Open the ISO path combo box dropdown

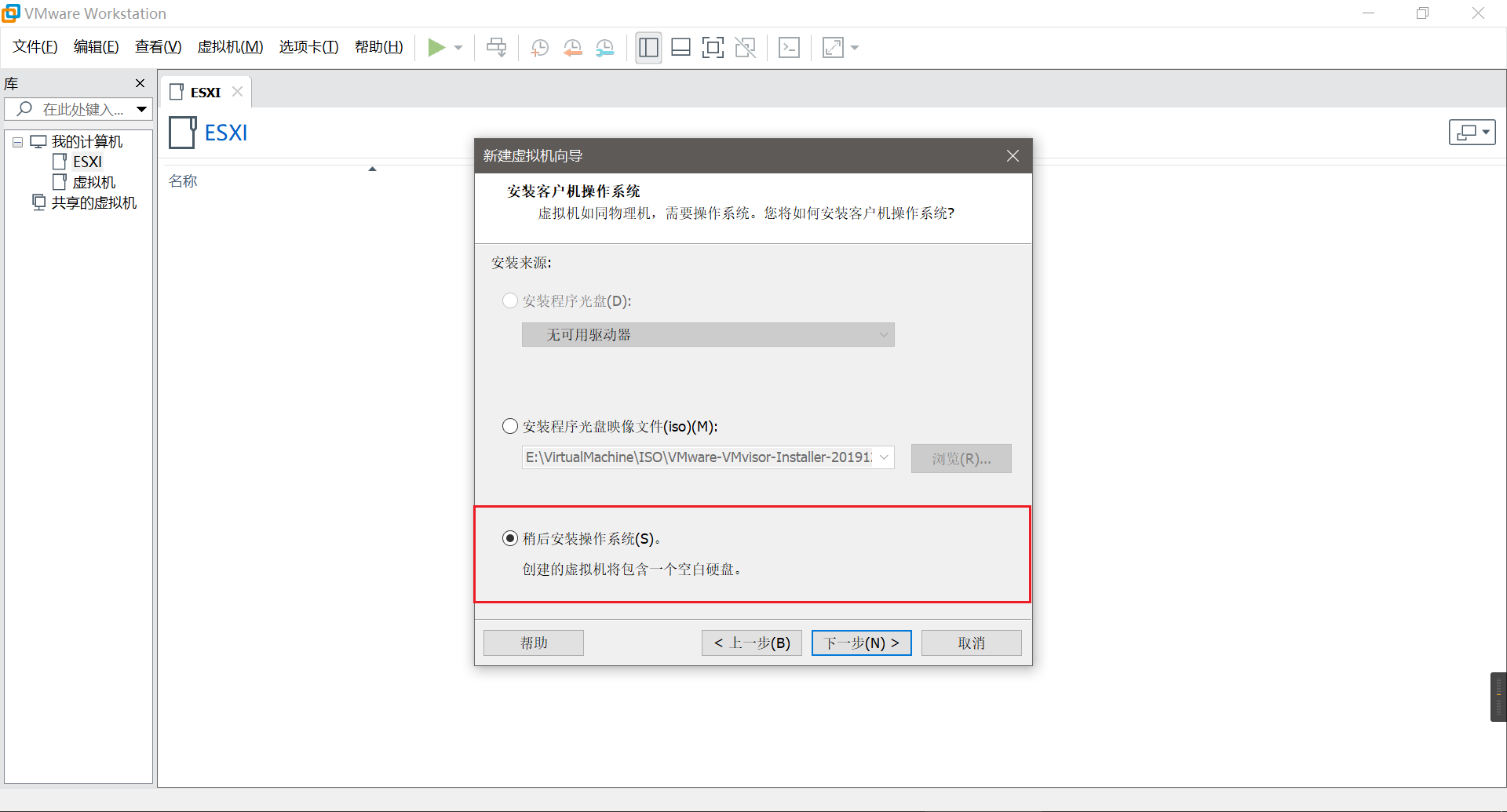884,457
